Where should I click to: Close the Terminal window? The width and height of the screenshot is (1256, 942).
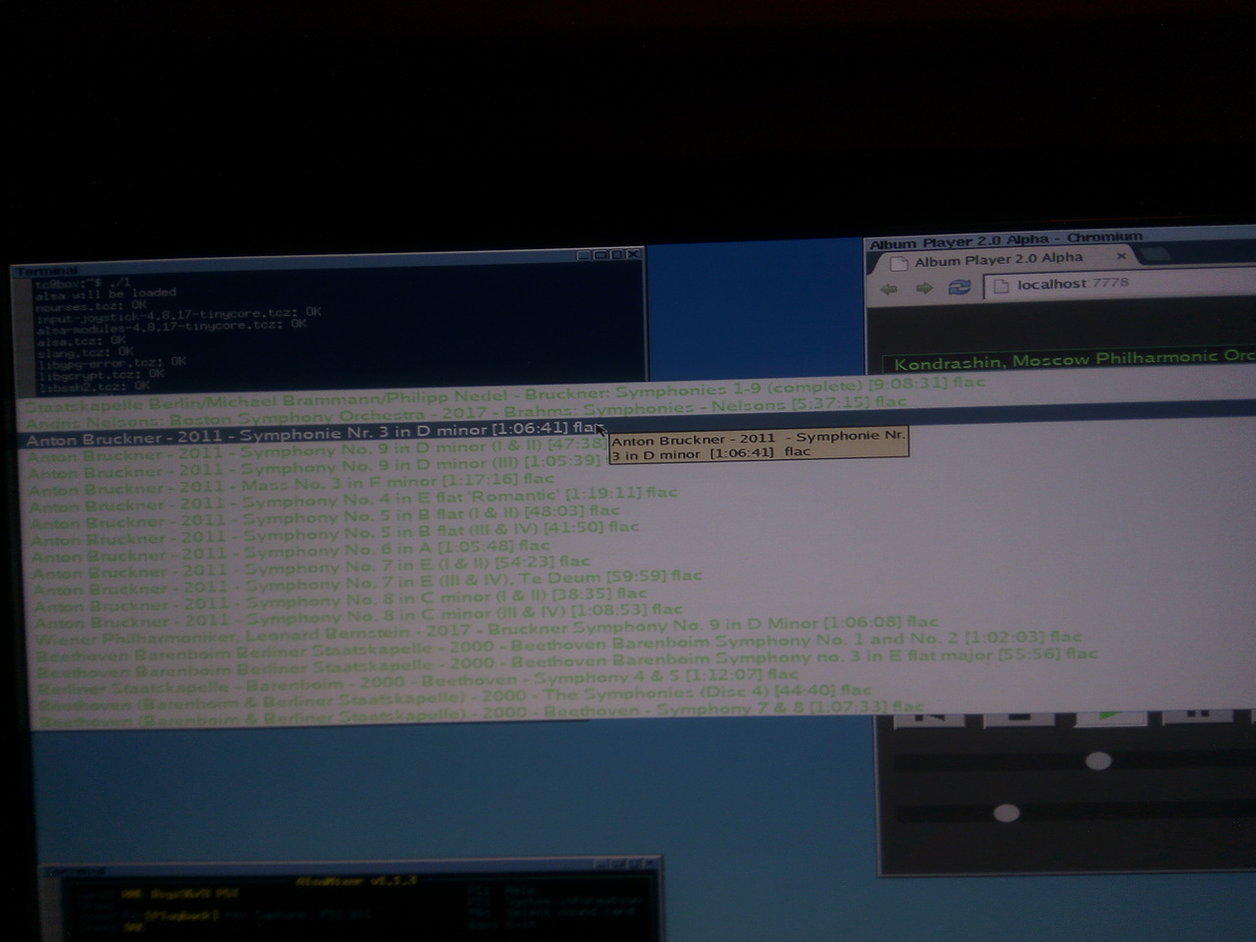pos(633,256)
